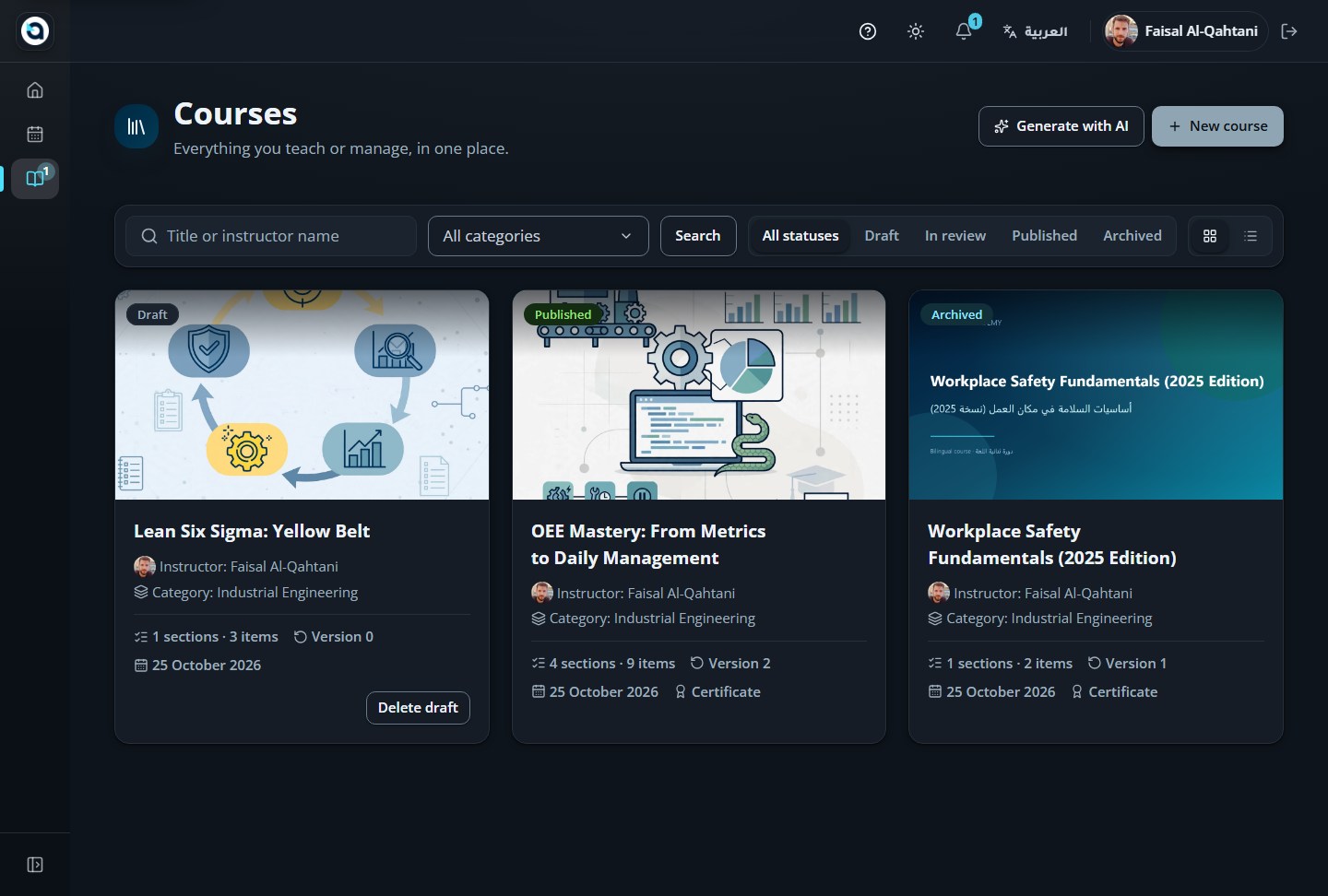The height and width of the screenshot is (896, 1328).
Task: Open Lean Six Sigma course thumbnail
Action: pos(302,395)
